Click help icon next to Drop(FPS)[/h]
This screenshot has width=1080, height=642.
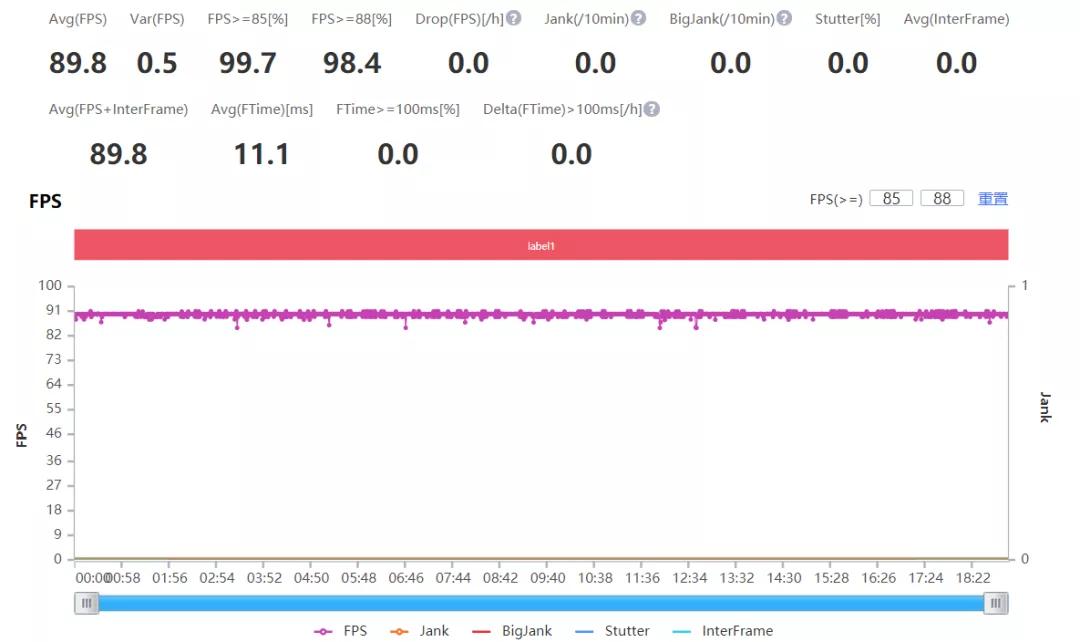pyautogui.click(x=513, y=19)
